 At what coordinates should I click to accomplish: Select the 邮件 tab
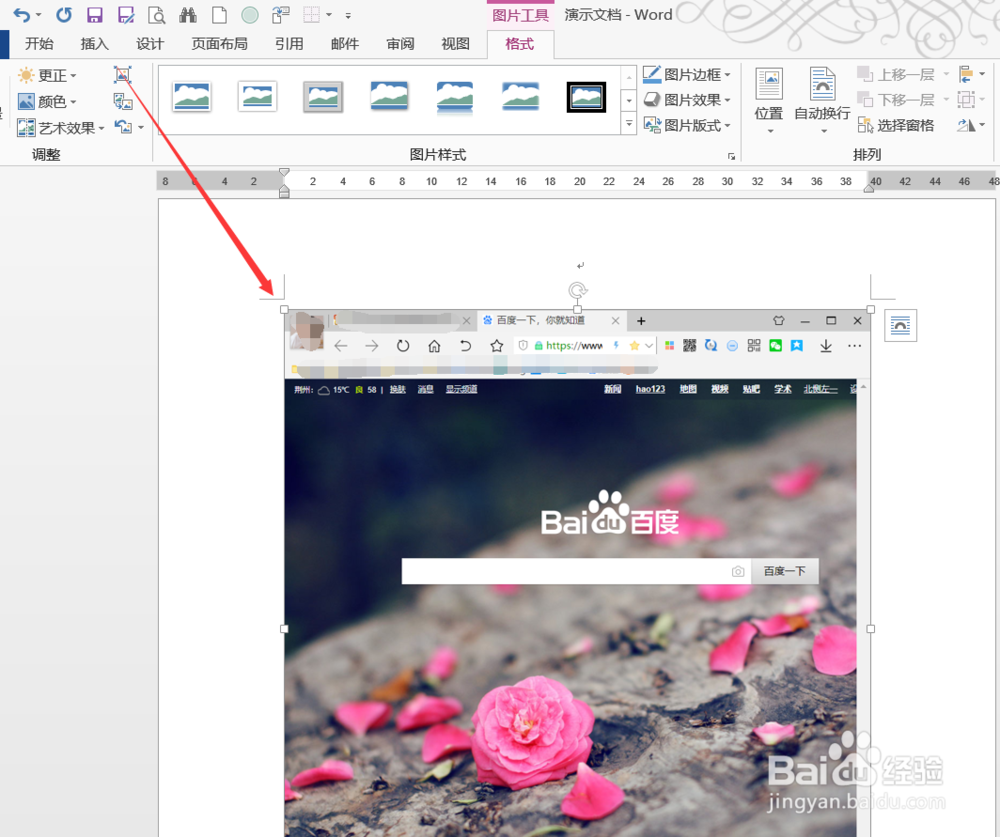click(344, 44)
